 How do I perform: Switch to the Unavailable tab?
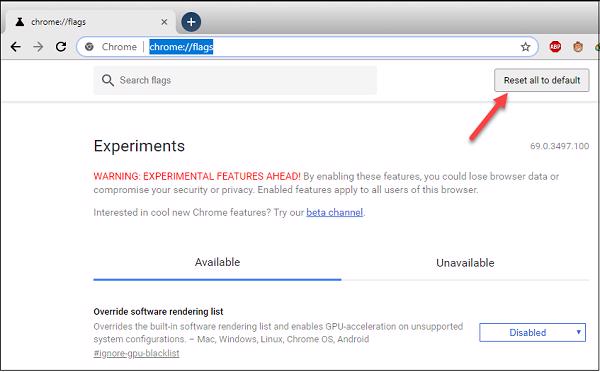tap(465, 263)
